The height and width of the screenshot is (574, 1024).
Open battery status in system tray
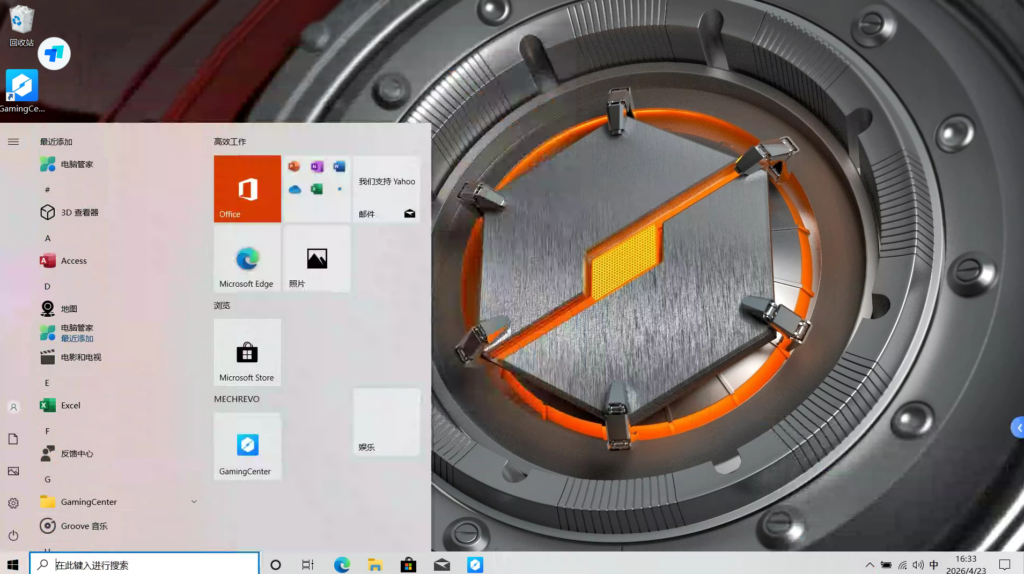(886, 565)
